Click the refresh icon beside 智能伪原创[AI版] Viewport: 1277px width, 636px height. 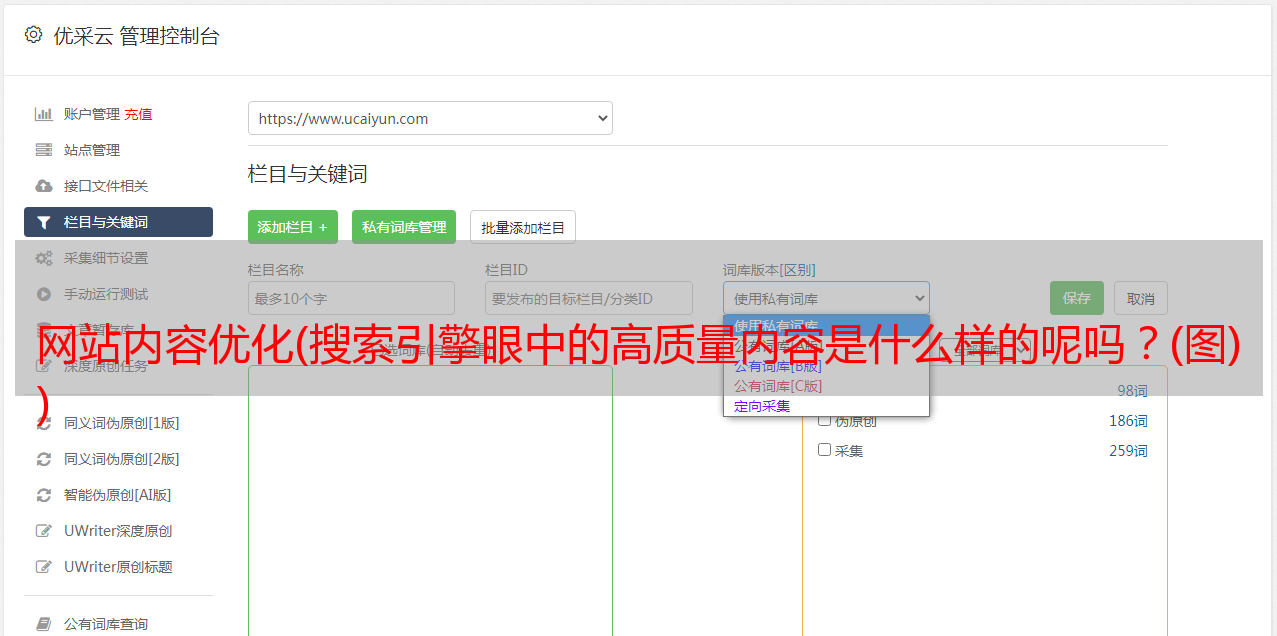click(43, 495)
